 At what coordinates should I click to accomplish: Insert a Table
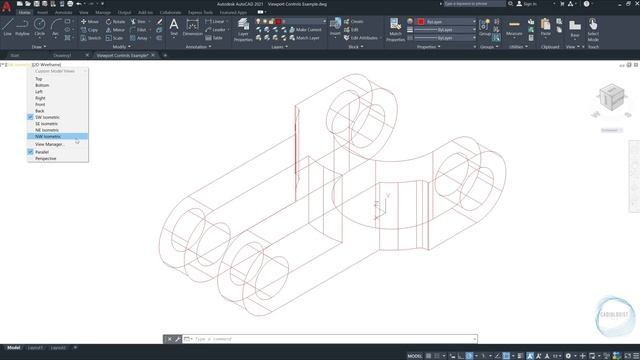[214, 38]
